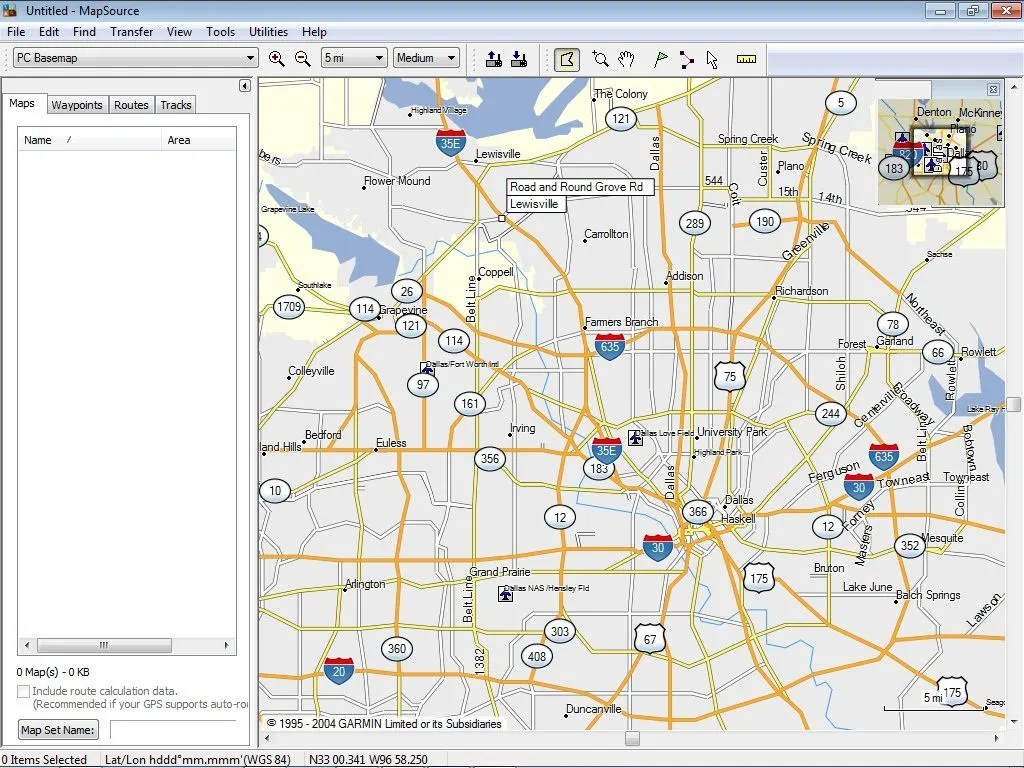
Task: Collapse the left data panel arrow
Action: 245,86
